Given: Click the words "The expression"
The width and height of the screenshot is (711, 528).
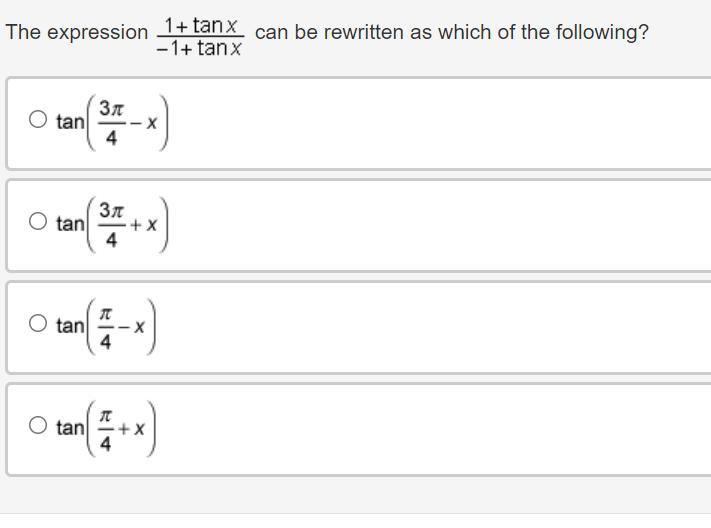Looking at the screenshot, I should tap(76, 32).
